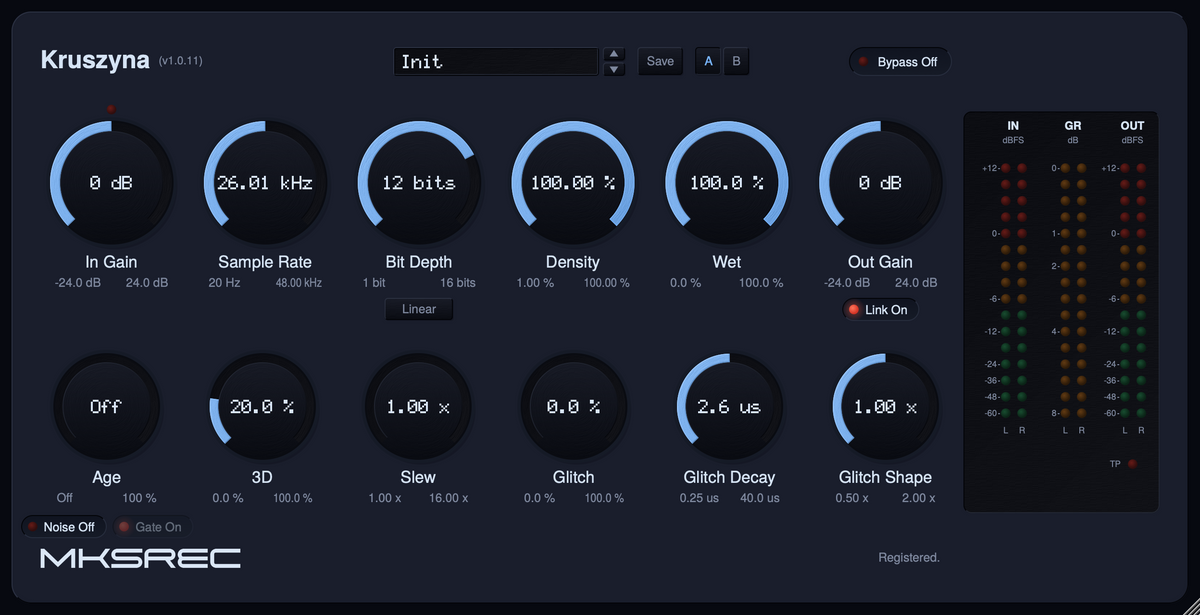Select the A preset slot
The image size is (1200, 615).
[x=709, y=61]
